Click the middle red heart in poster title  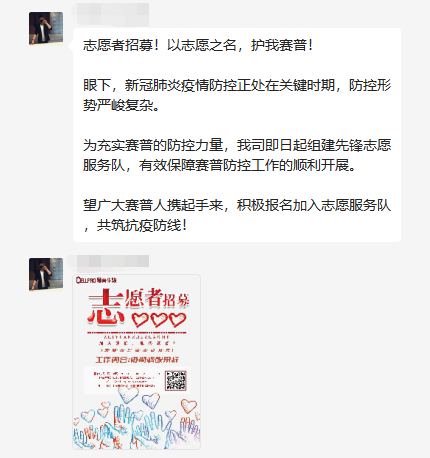(x=159, y=319)
